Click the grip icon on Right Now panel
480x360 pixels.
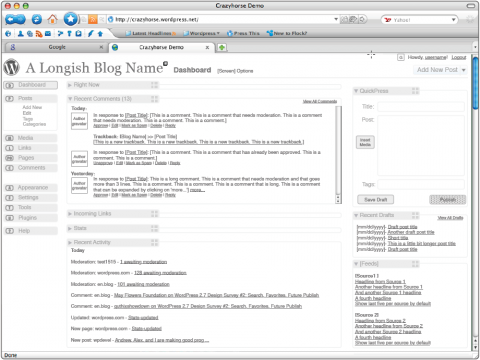pos(154,85)
